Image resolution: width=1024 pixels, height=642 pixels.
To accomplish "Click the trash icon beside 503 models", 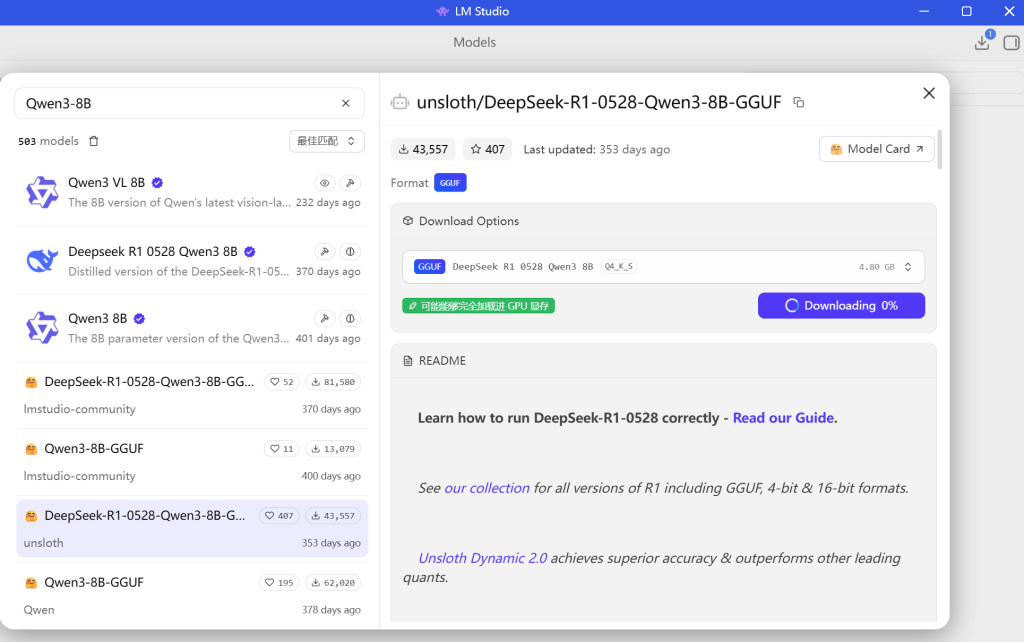I will point(94,141).
